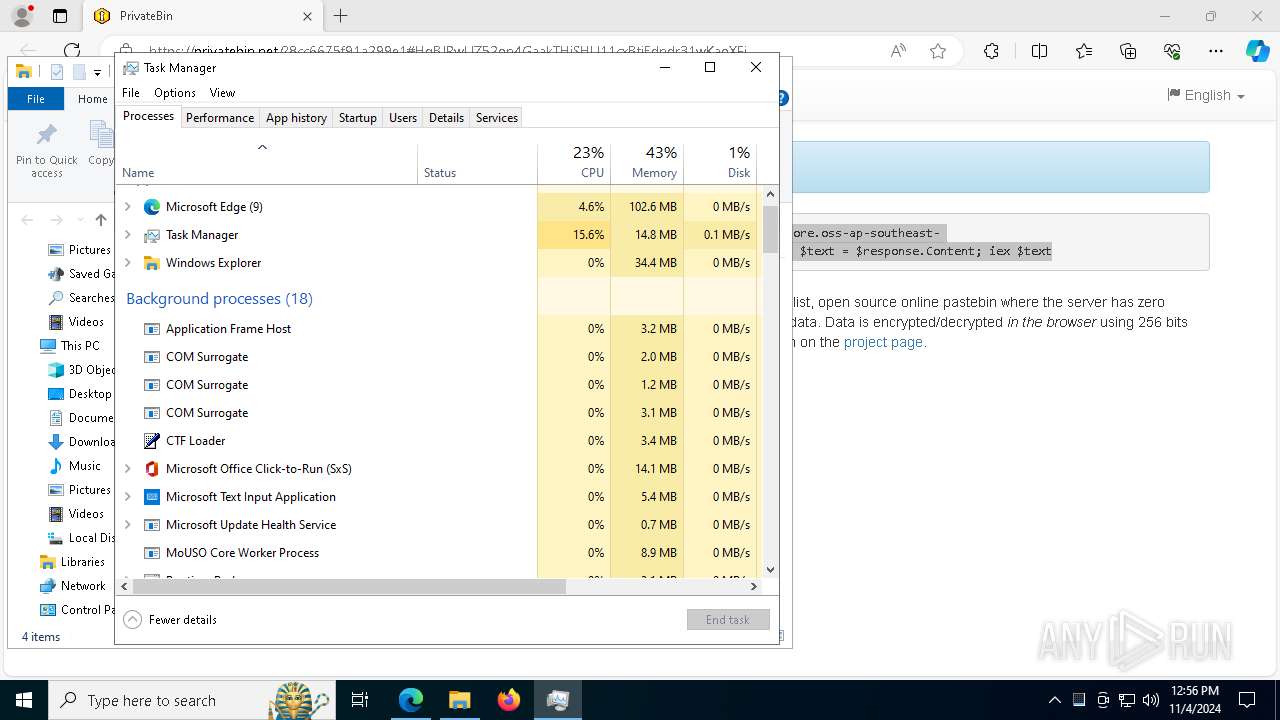Screen dimensions: 1280x720
Task: Add this page to favorites star
Action: [938, 51]
